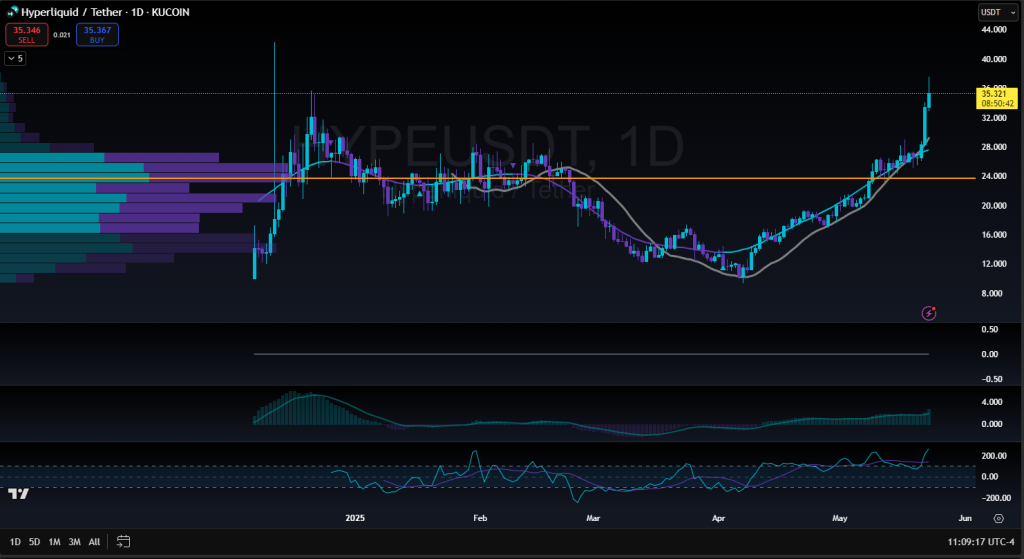Click the 2025 label on time axis
Viewport: 1024px width, 559px height.
[355, 519]
